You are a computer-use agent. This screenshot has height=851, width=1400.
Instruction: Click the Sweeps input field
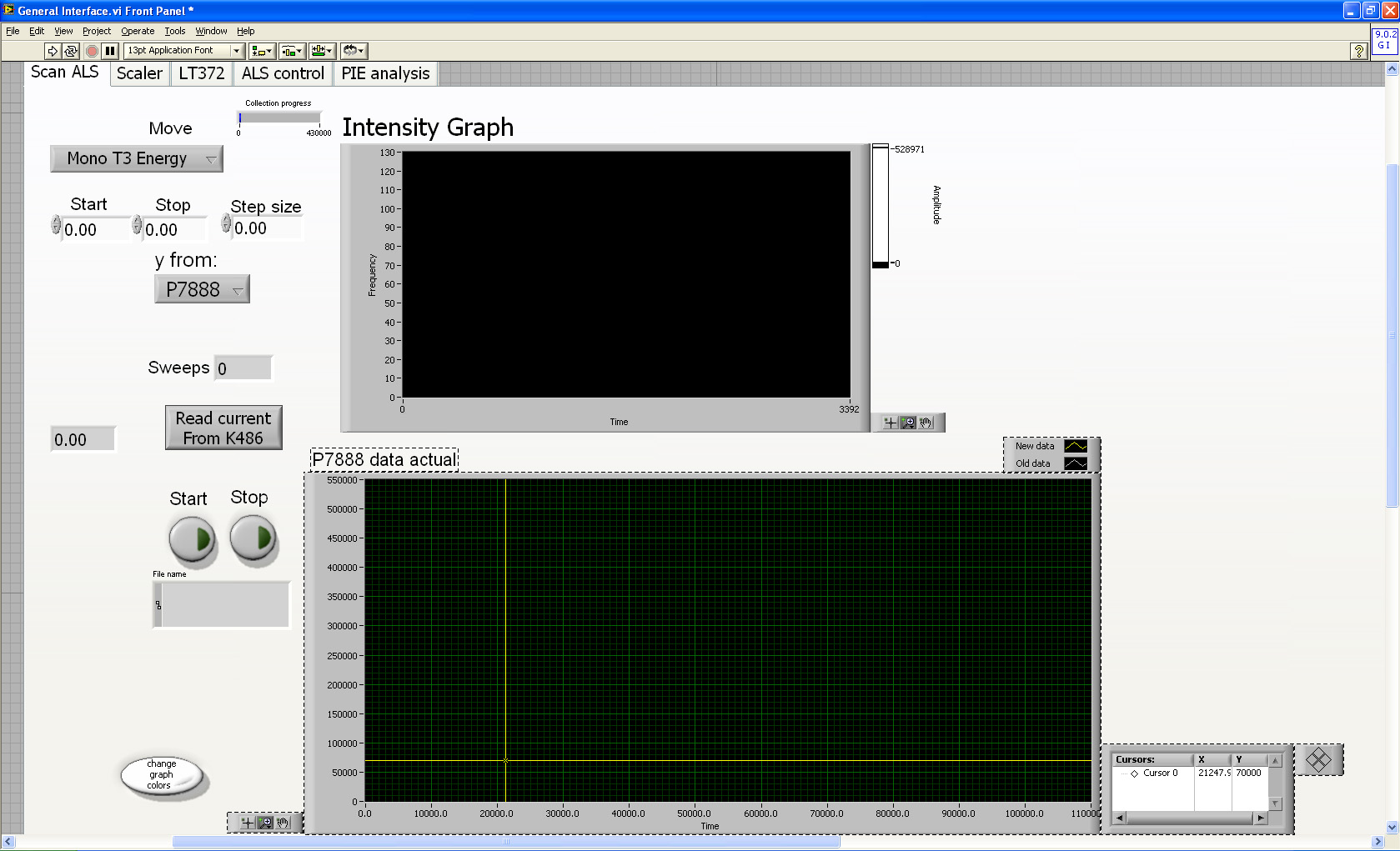[x=243, y=368]
